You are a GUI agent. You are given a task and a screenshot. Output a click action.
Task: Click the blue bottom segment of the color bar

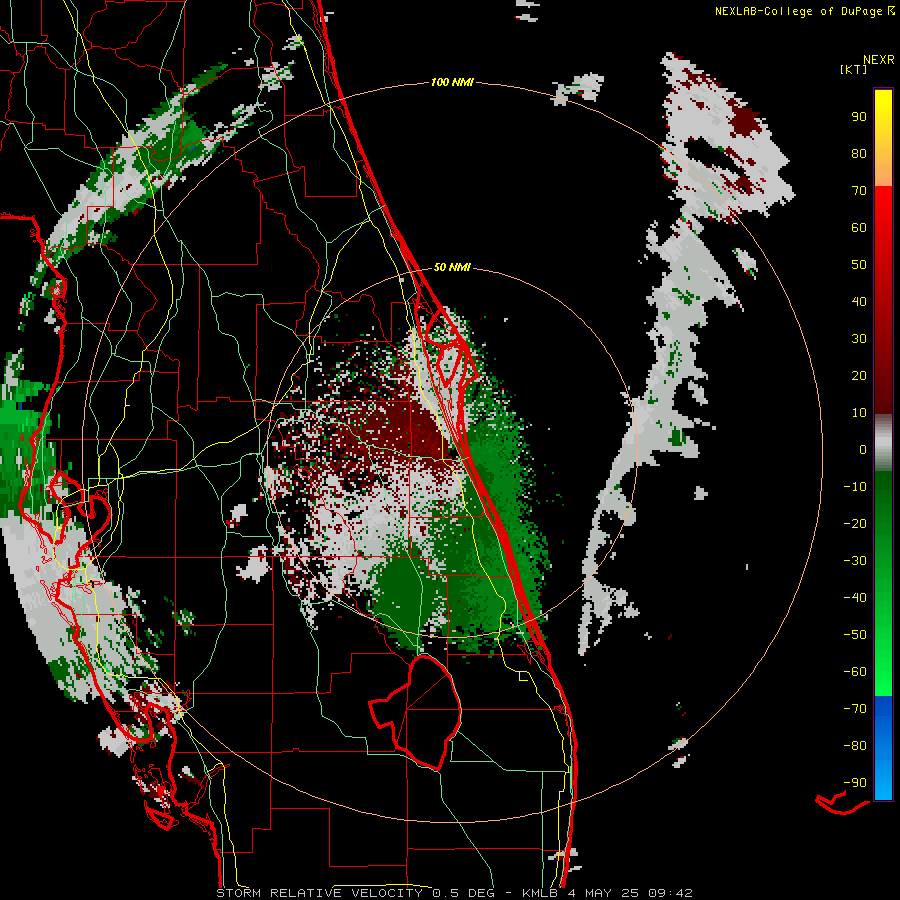883,748
